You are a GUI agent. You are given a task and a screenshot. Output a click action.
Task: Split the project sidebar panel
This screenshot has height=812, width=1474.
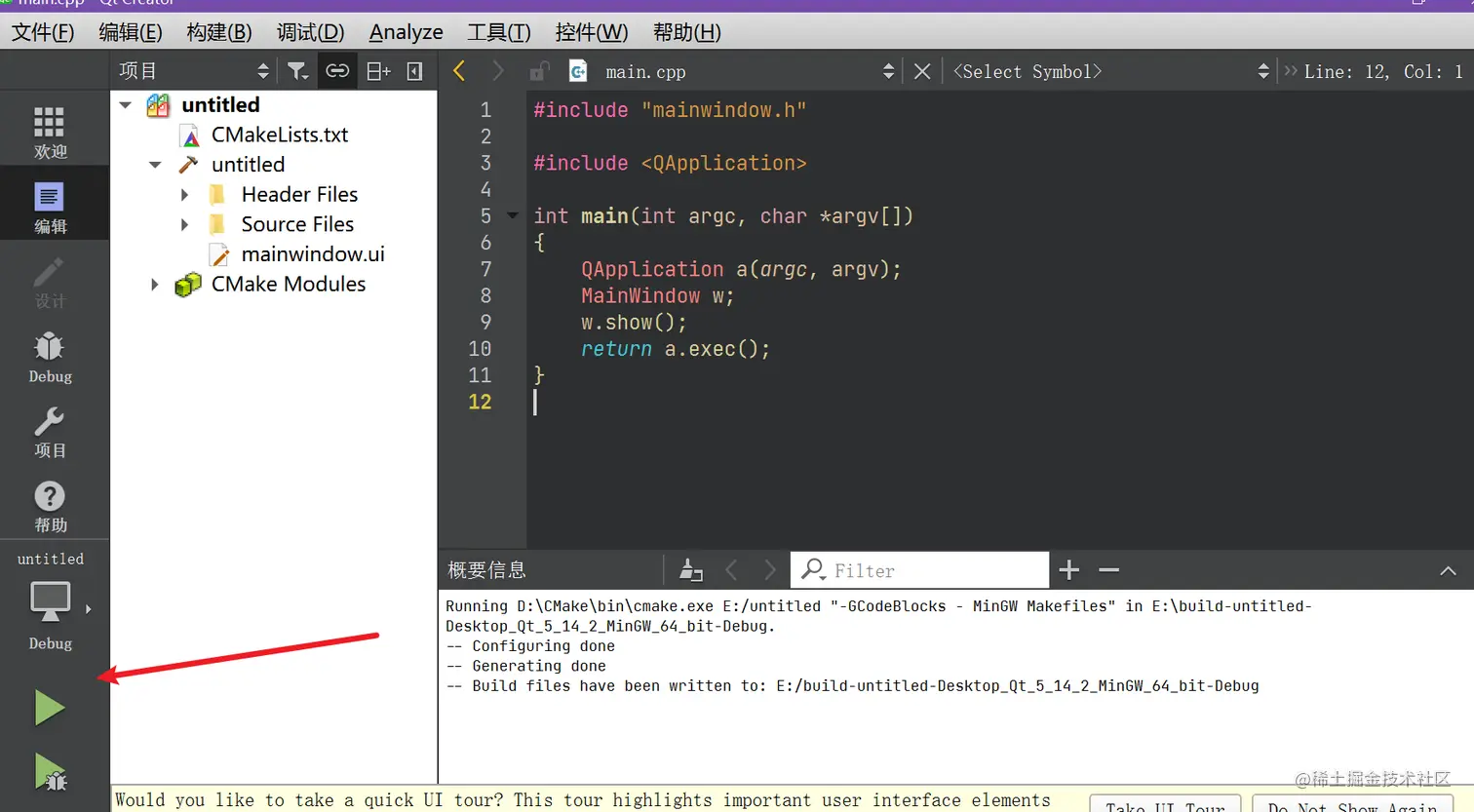point(378,71)
